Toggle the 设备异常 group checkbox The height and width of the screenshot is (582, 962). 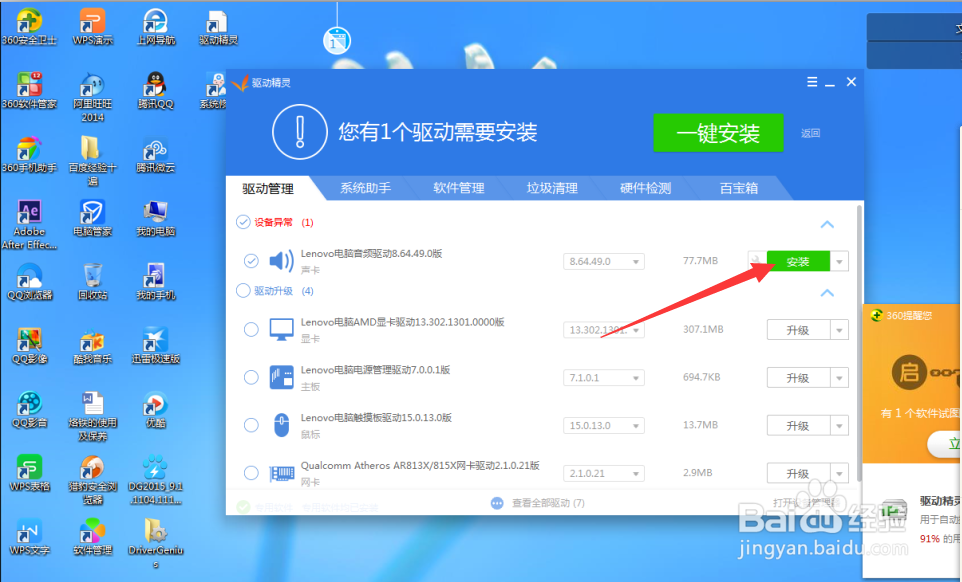click(x=244, y=222)
